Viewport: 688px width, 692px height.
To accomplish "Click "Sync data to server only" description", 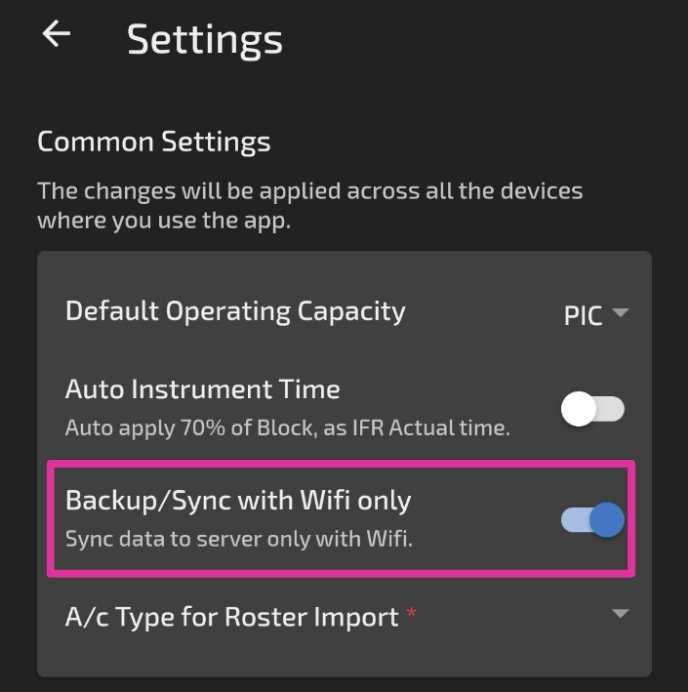I will point(239,539).
